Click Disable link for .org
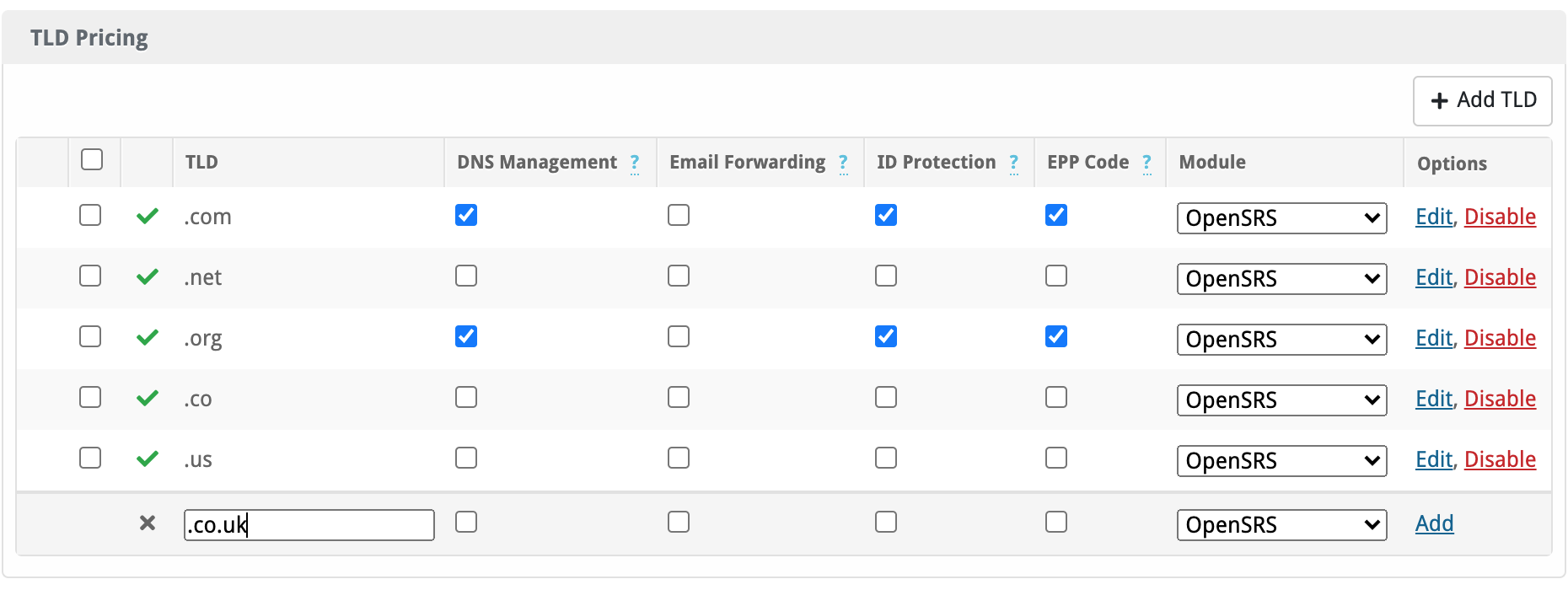 [1500, 338]
